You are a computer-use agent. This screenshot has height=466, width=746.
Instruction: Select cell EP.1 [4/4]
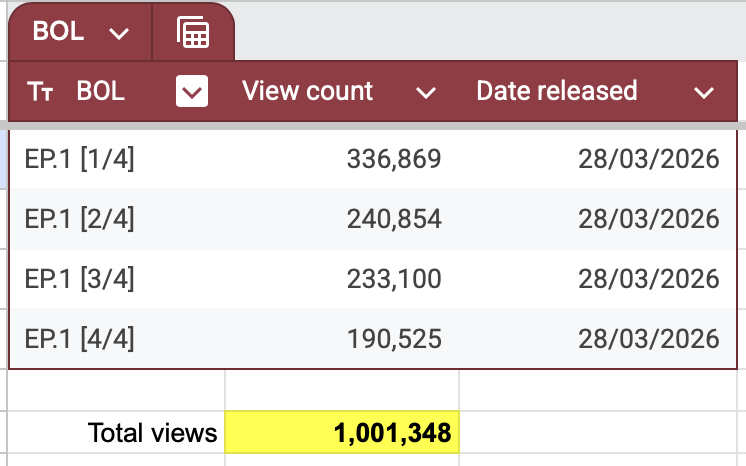117,338
